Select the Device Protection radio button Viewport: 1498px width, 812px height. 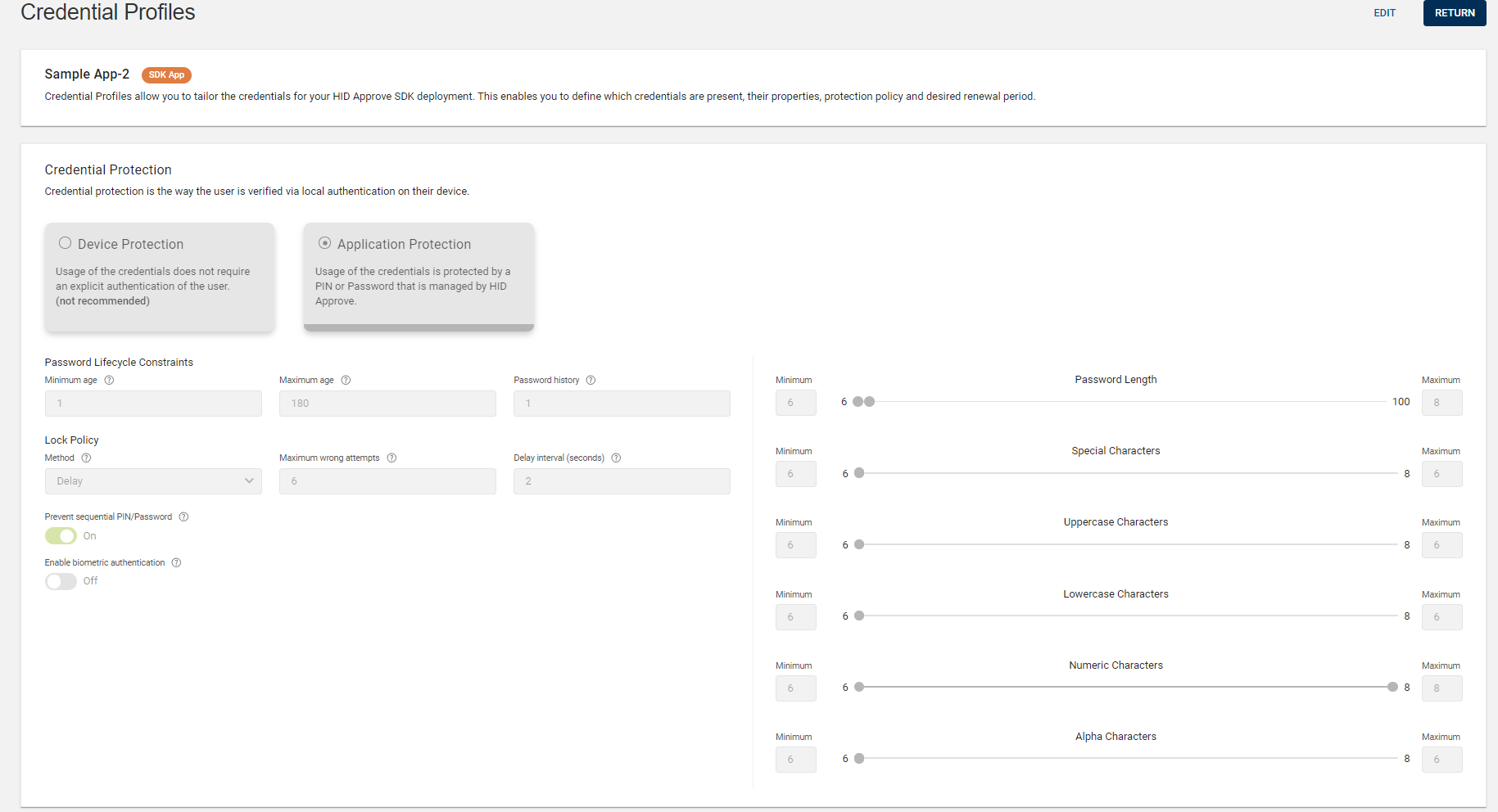[65, 242]
